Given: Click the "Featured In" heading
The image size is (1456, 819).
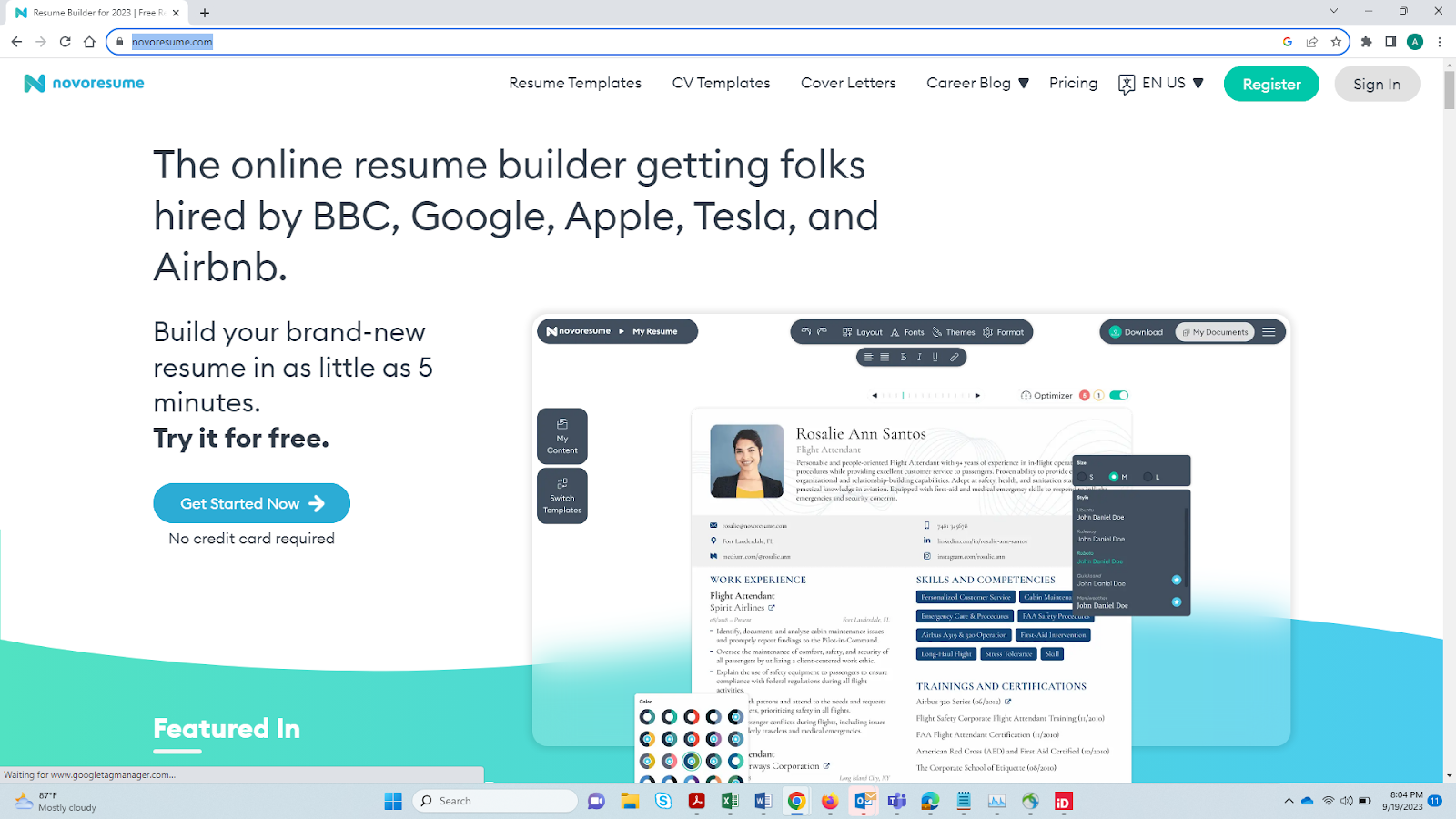Looking at the screenshot, I should click(227, 729).
